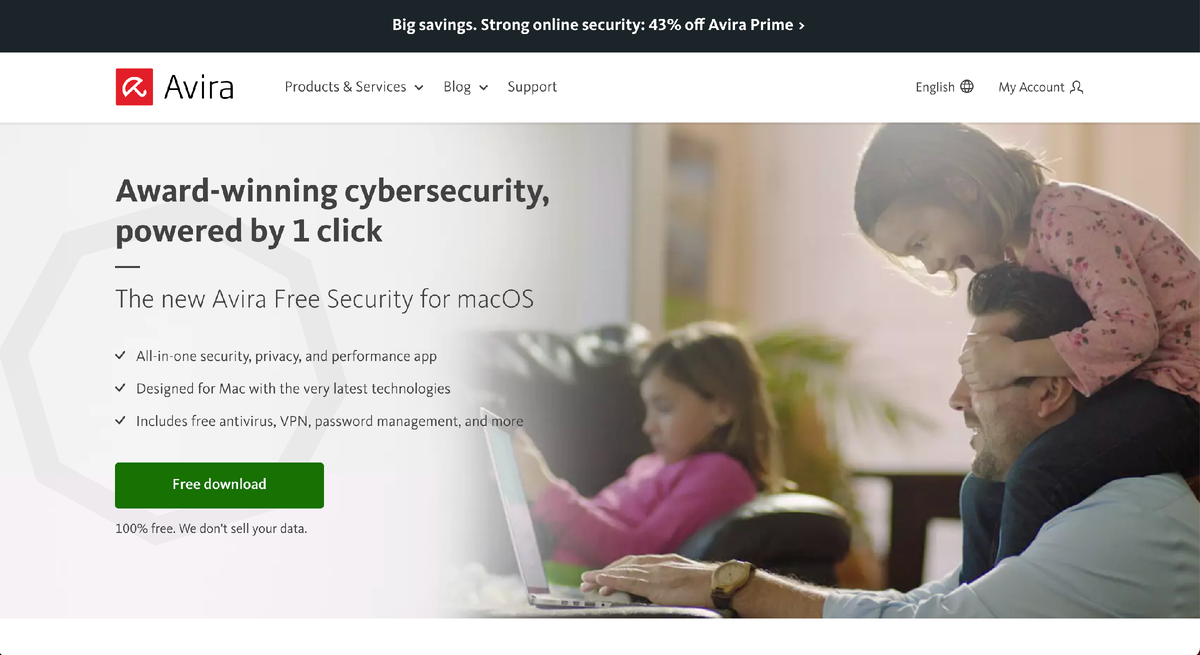Expand the Blog dropdown chevron
This screenshot has height=655, width=1200.
pos(483,88)
